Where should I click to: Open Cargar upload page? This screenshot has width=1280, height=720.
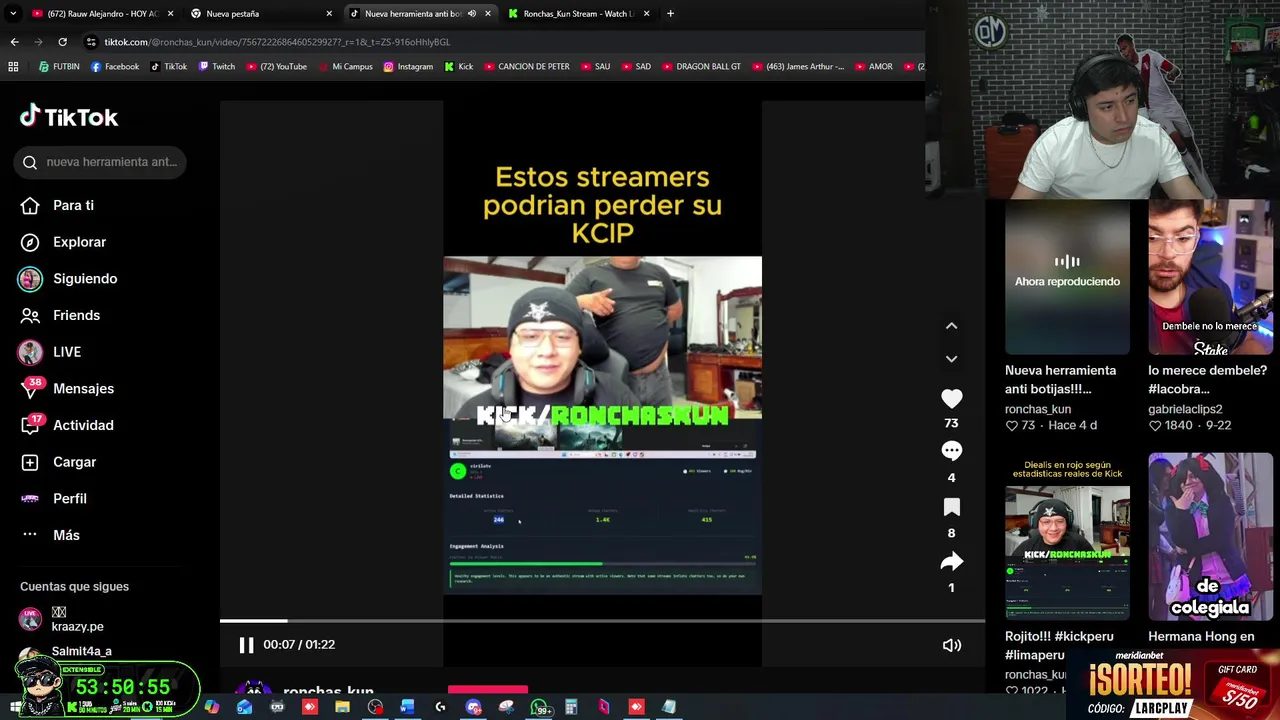pyautogui.click(x=58, y=462)
